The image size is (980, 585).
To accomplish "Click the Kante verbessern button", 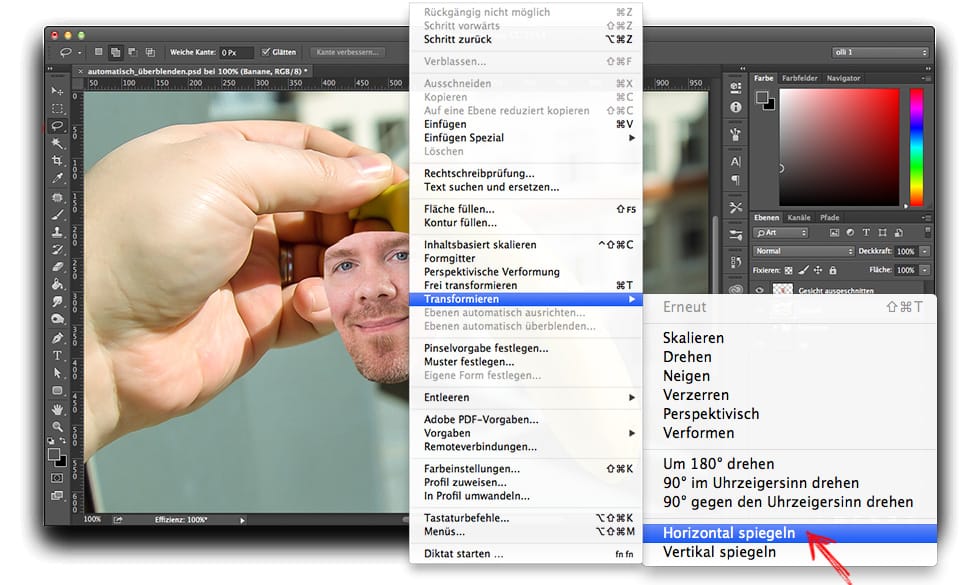I will 347,52.
